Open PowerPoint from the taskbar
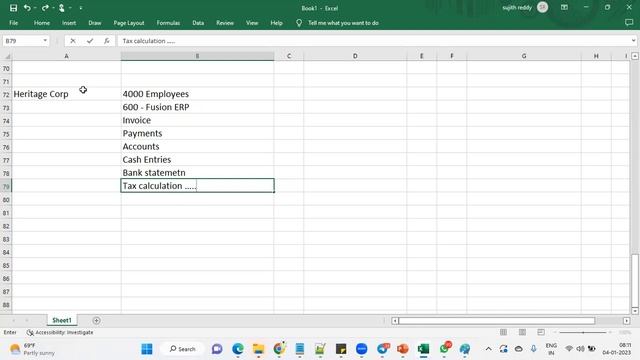This screenshot has height=360, width=640. coord(402,349)
